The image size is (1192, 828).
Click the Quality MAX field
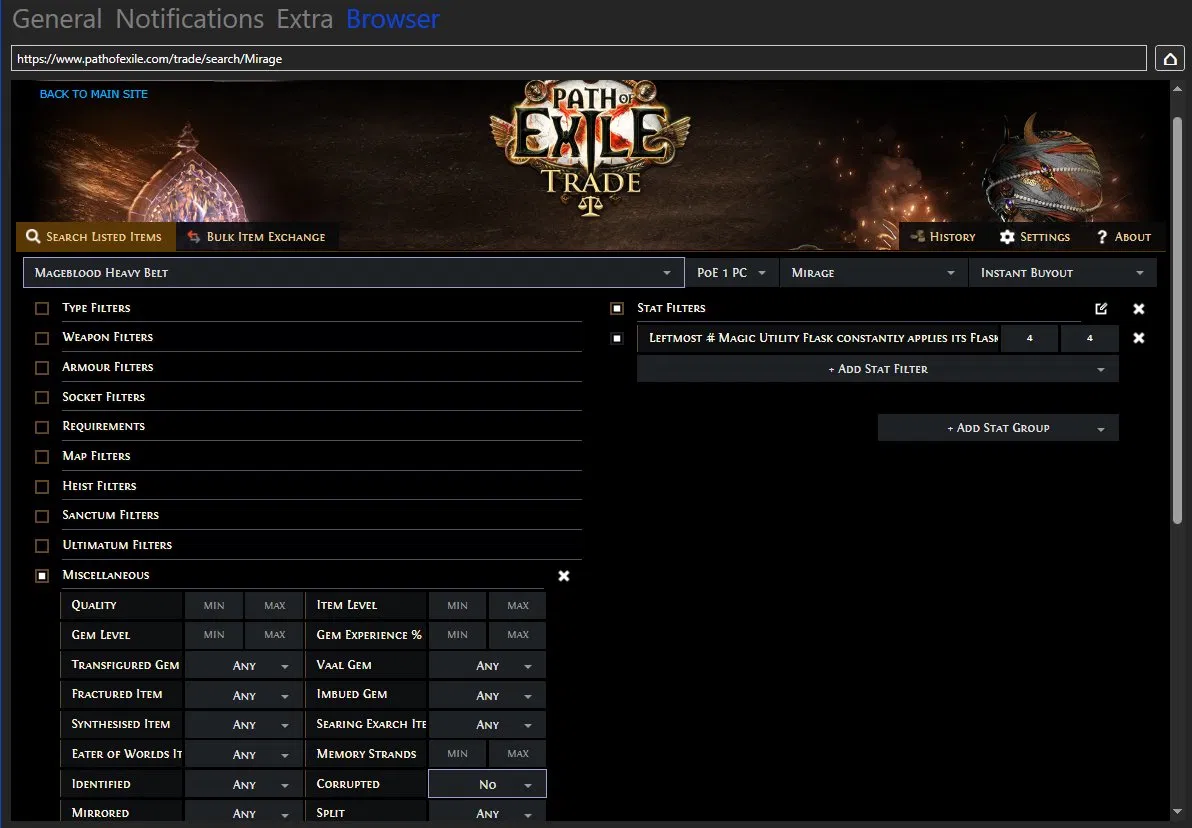pyautogui.click(x=274, y=605)
